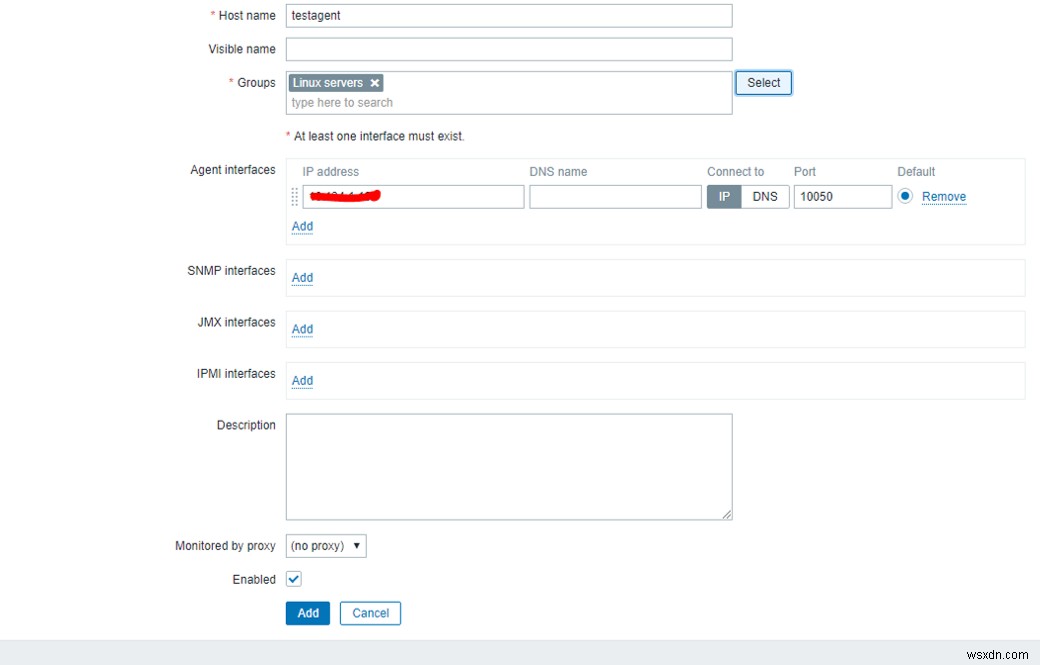The image size is (1040, 665).
Task: Add a JMX interface
Action: pyautogui.click(x=302, y=330)
